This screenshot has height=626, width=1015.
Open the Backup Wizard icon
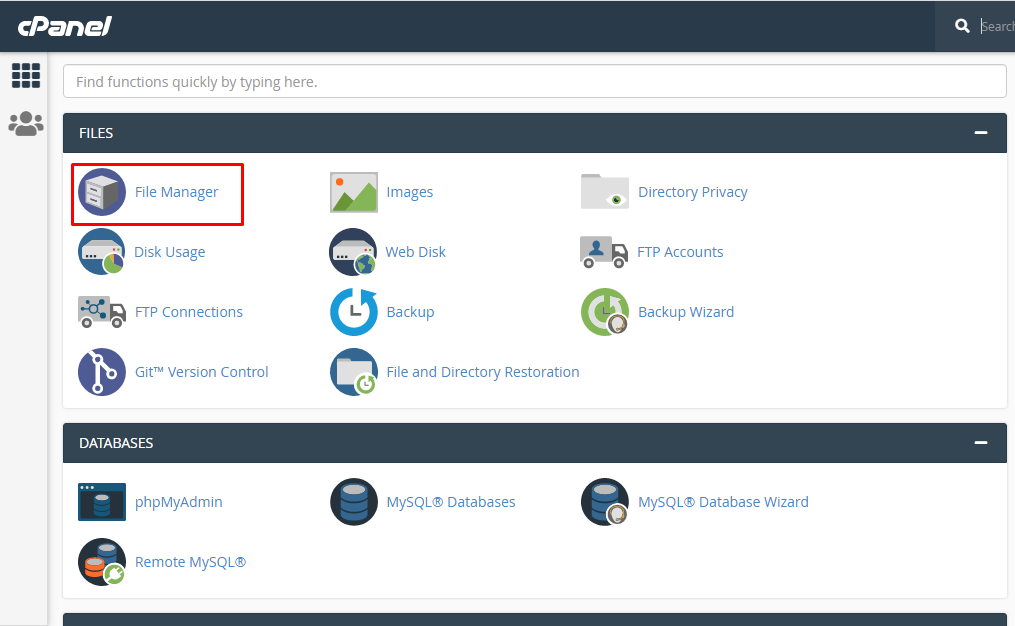605,312
